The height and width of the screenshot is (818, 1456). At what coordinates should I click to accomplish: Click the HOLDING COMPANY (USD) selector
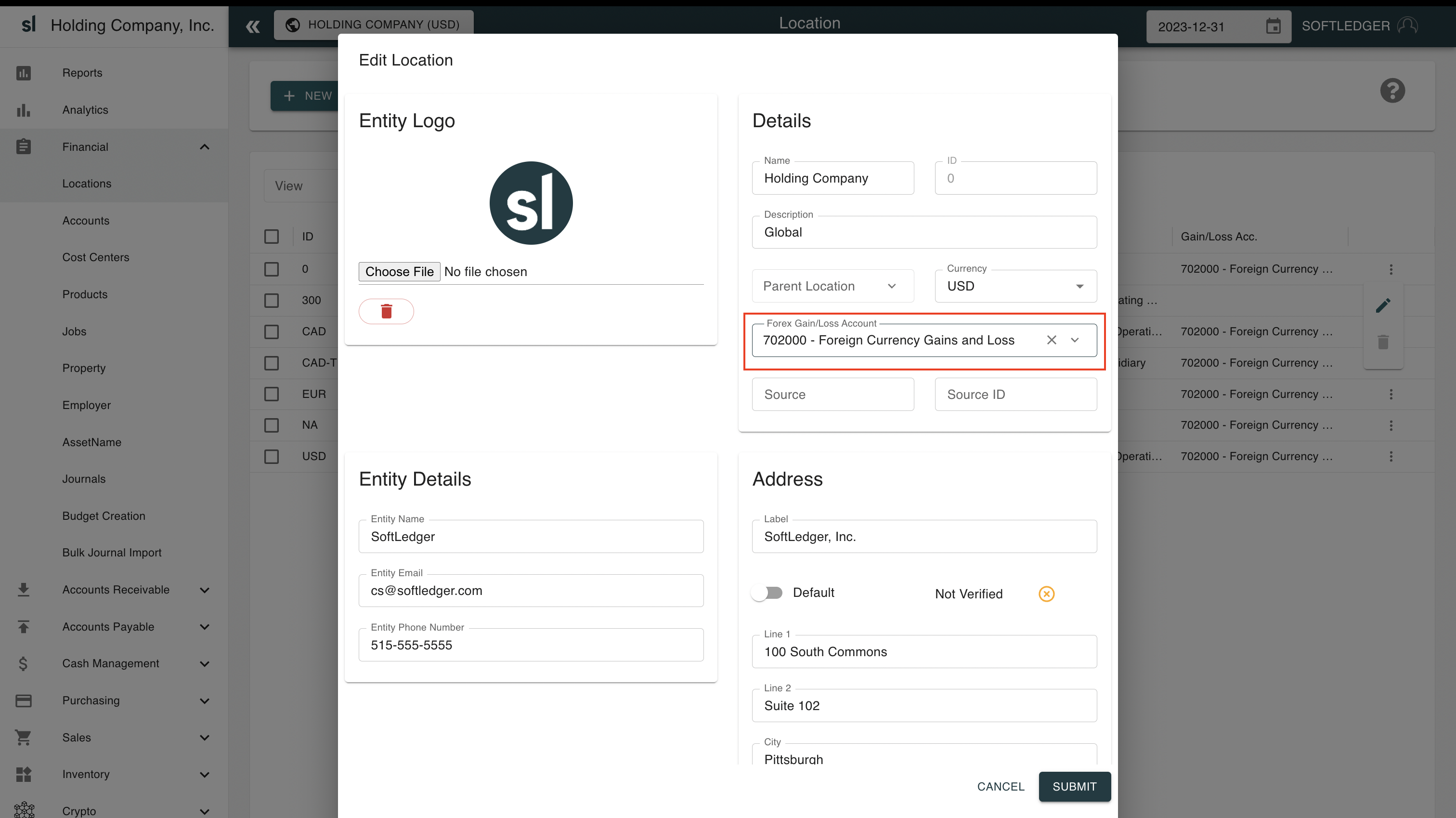tap(374, 24)
